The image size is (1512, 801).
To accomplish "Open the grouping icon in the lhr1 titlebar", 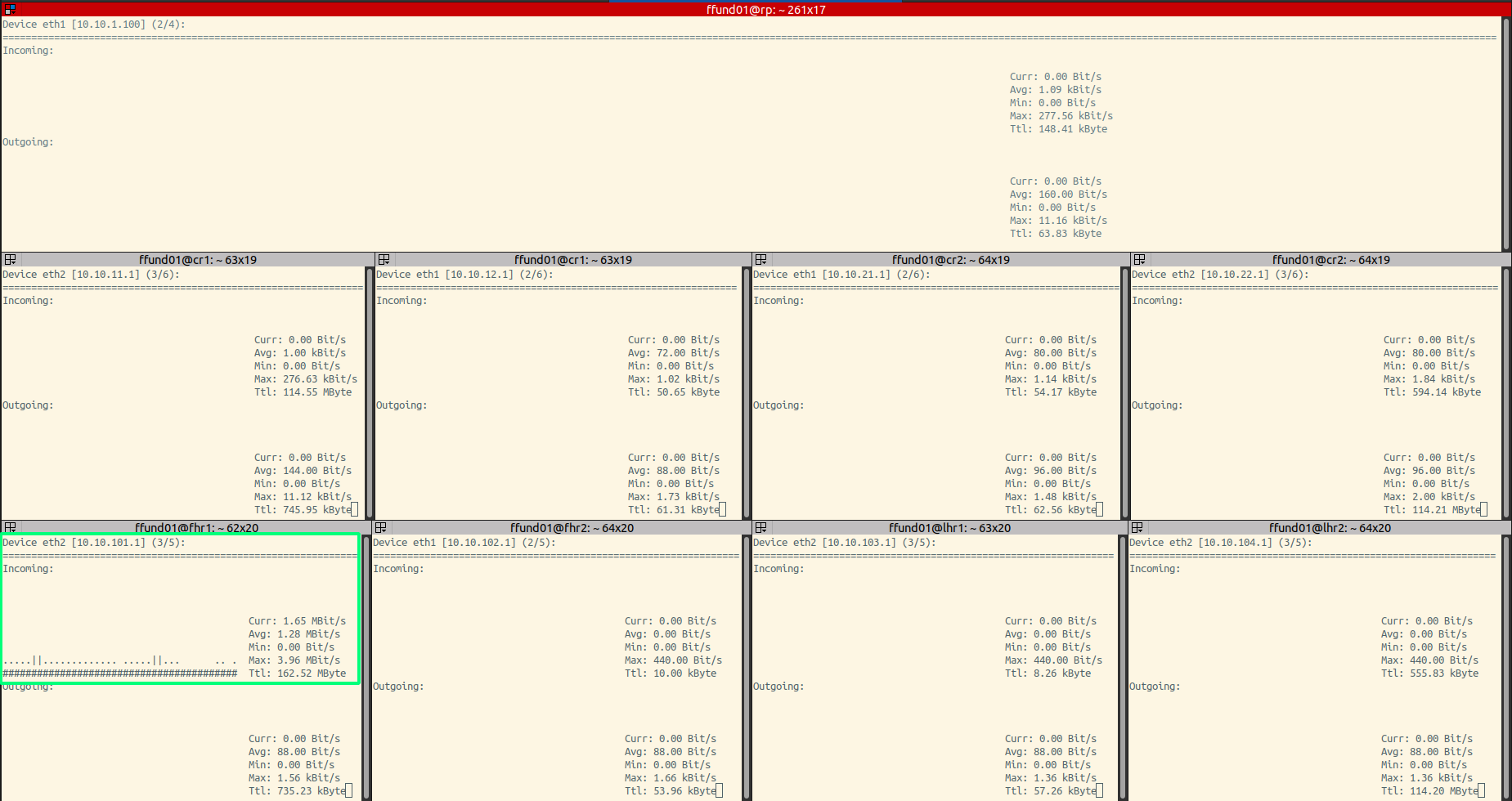I will (760, 528).
